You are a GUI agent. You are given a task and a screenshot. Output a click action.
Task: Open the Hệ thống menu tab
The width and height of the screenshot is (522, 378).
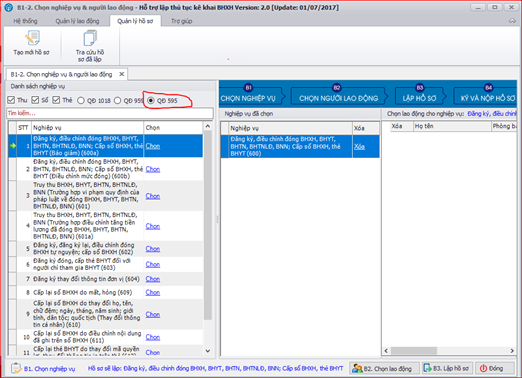25,21
